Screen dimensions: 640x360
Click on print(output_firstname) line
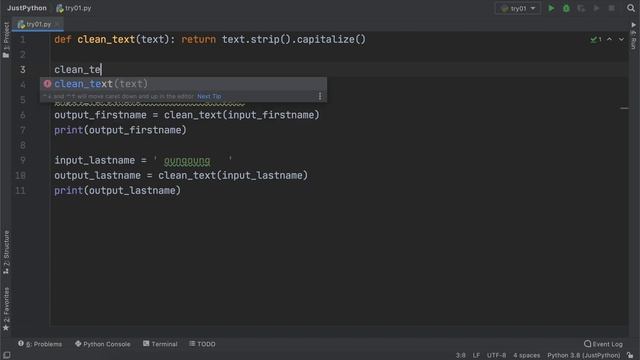point(120,130)
